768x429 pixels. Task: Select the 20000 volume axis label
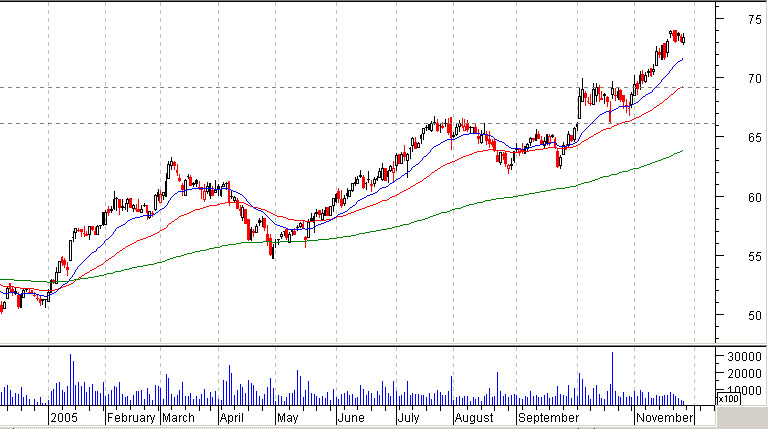point(744,374)
